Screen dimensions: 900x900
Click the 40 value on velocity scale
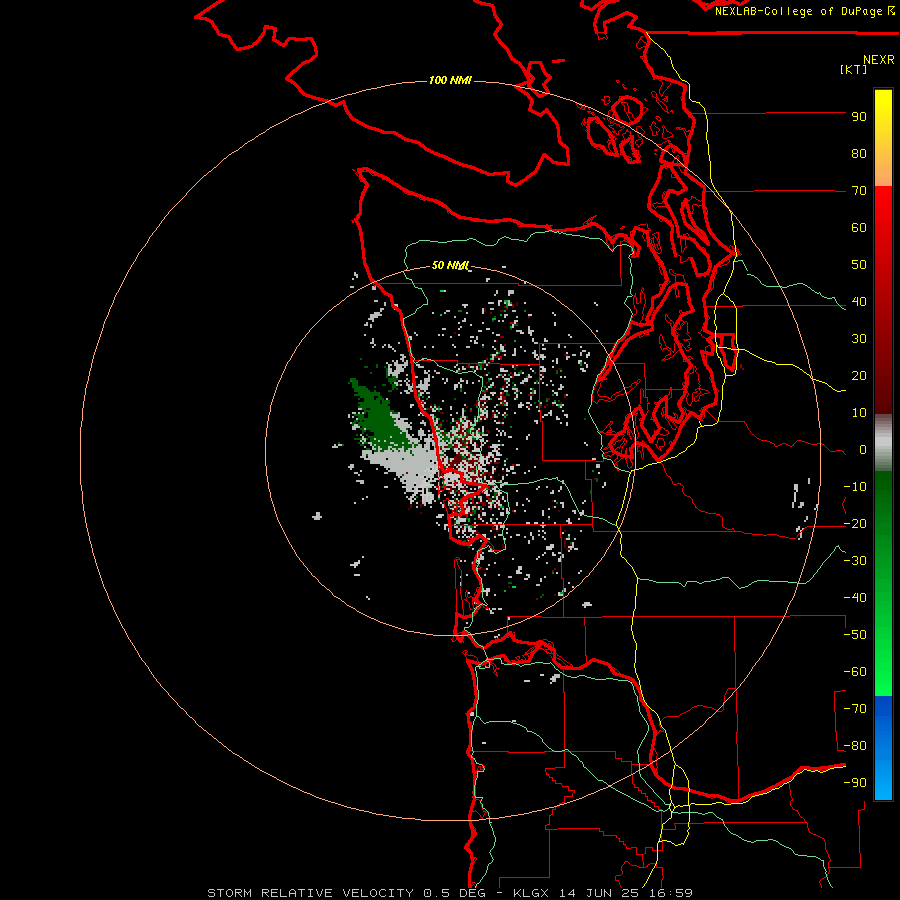tap(859, 302)
